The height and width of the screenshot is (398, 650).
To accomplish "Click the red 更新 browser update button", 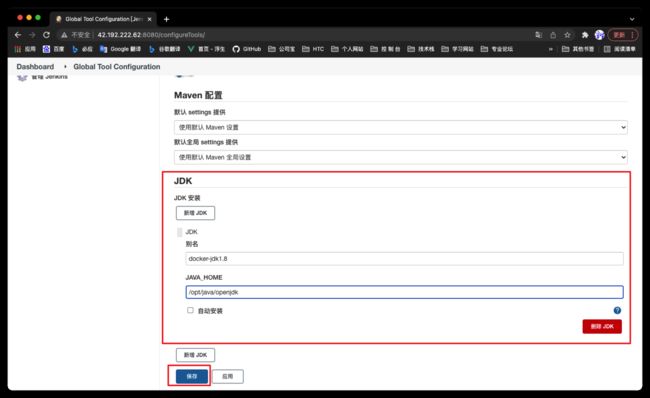I will (x=623, y=35).
